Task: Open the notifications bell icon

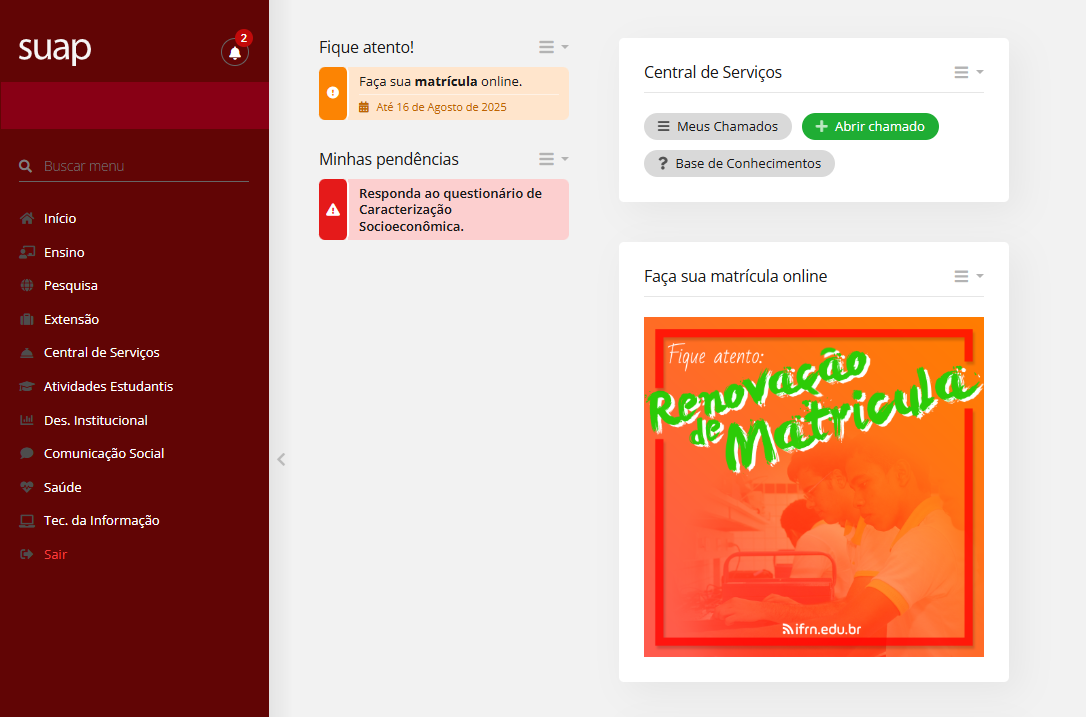Action: pos(235,52)
